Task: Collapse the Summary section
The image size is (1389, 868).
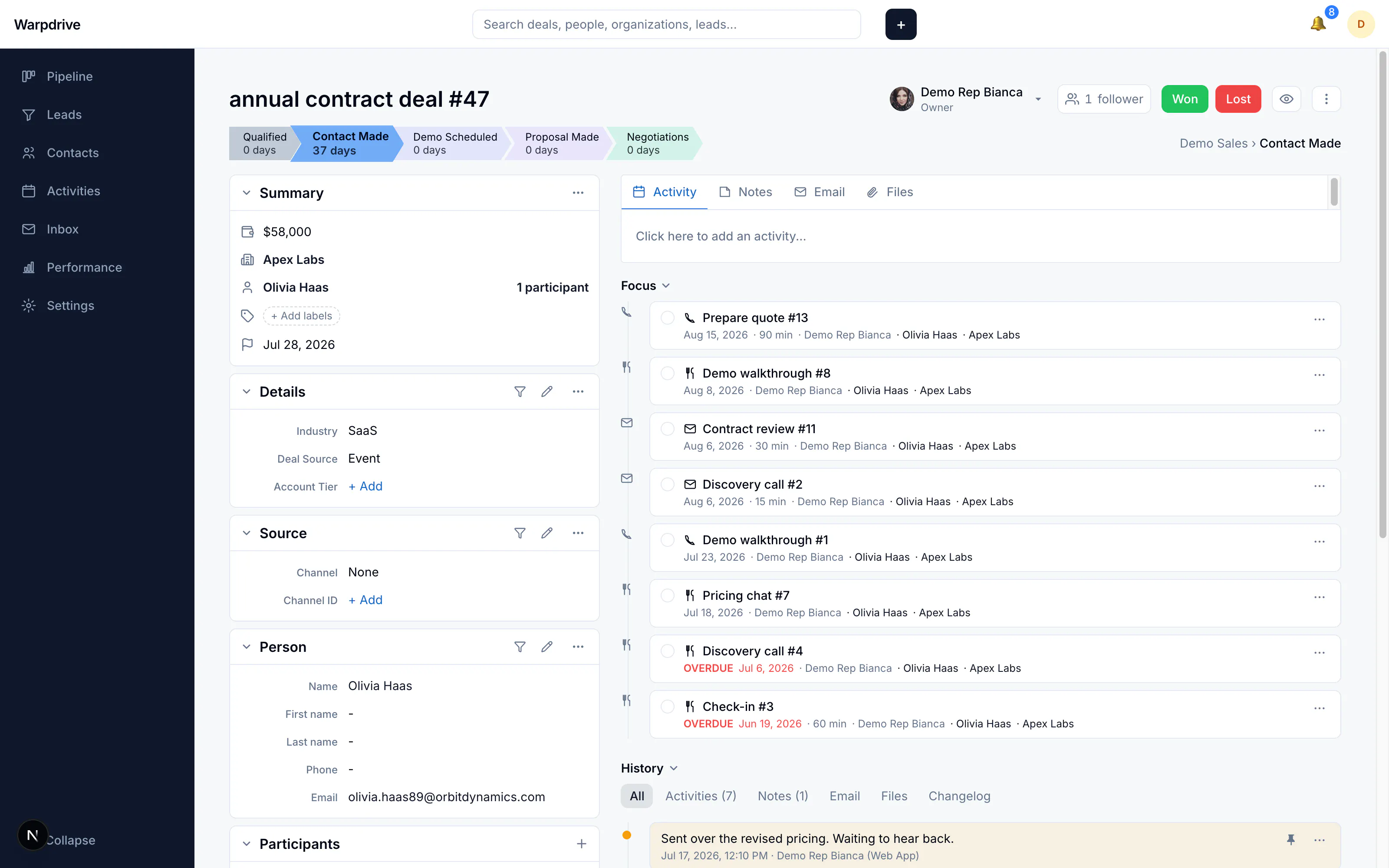Action: click(246, 193)
